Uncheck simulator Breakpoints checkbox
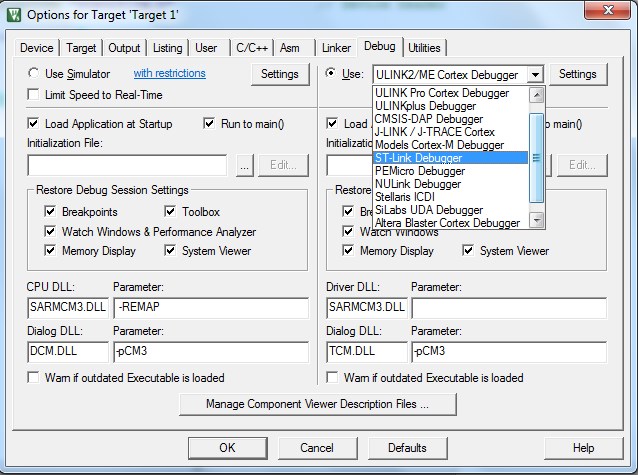 pos(50,211)
